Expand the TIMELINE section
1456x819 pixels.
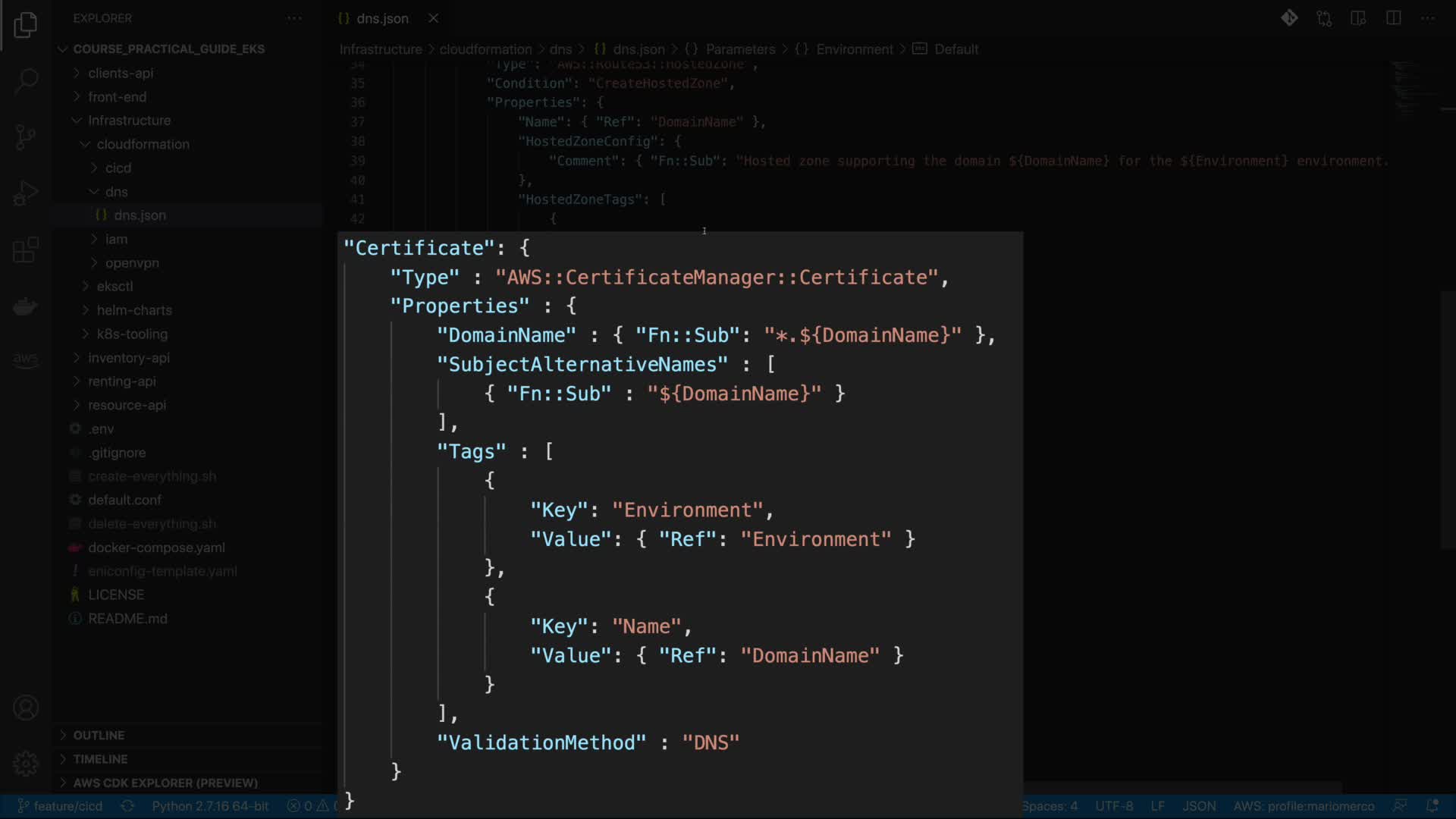tap(100, 759)
